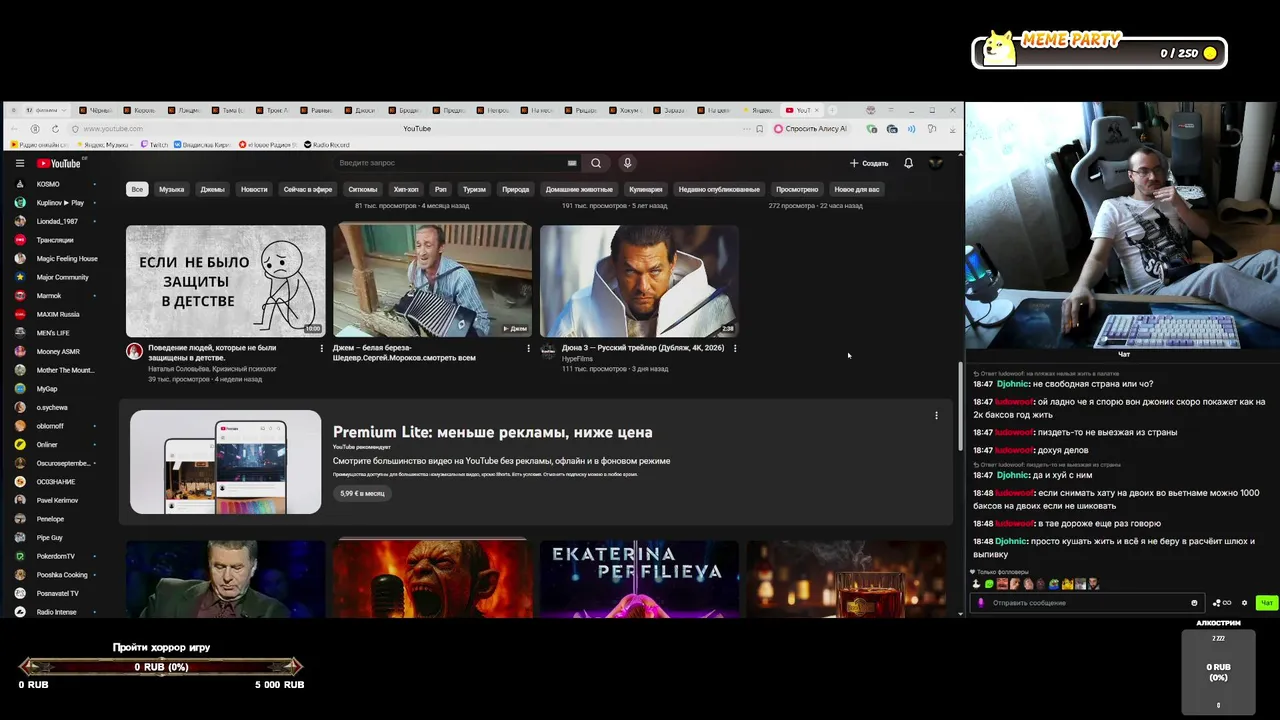Viewport: 1280px width, 720px height.
Task: Open the HypeFilms channel avatar
Action: (548, 350)
